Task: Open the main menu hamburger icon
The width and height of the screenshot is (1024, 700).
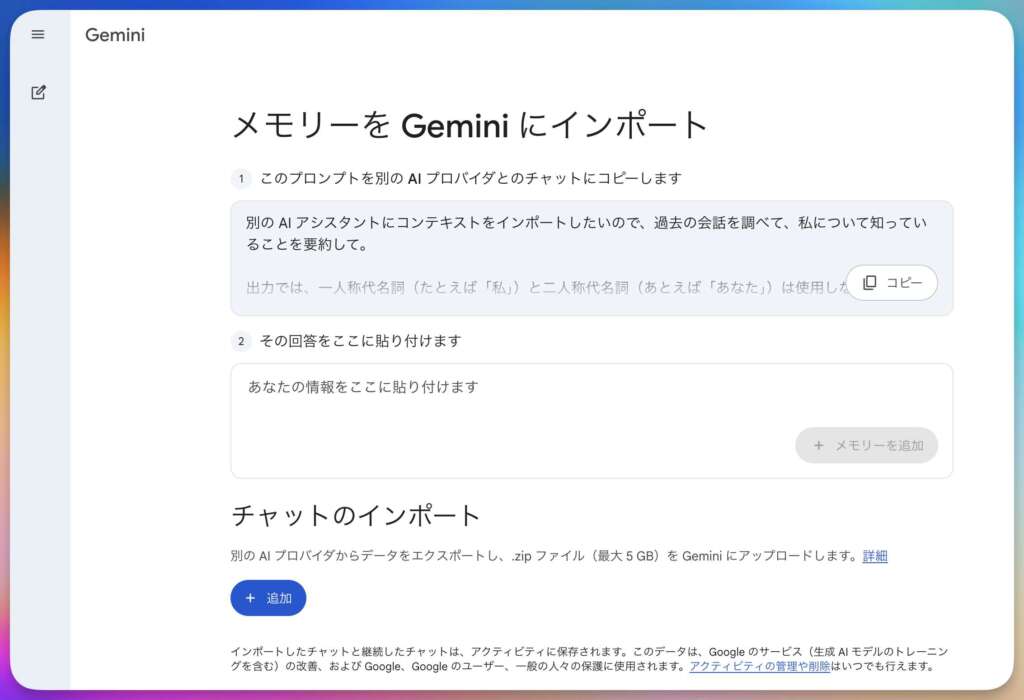Action: coord(38,34)
